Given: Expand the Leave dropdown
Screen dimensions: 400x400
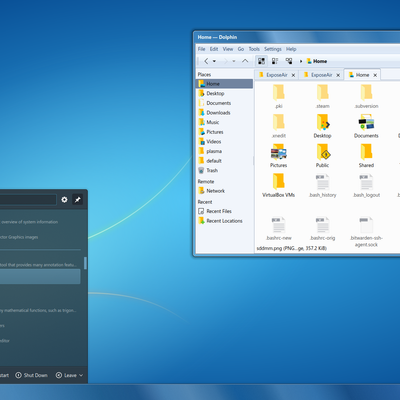Looking at the screenshot, I should [x=69, y=375].
